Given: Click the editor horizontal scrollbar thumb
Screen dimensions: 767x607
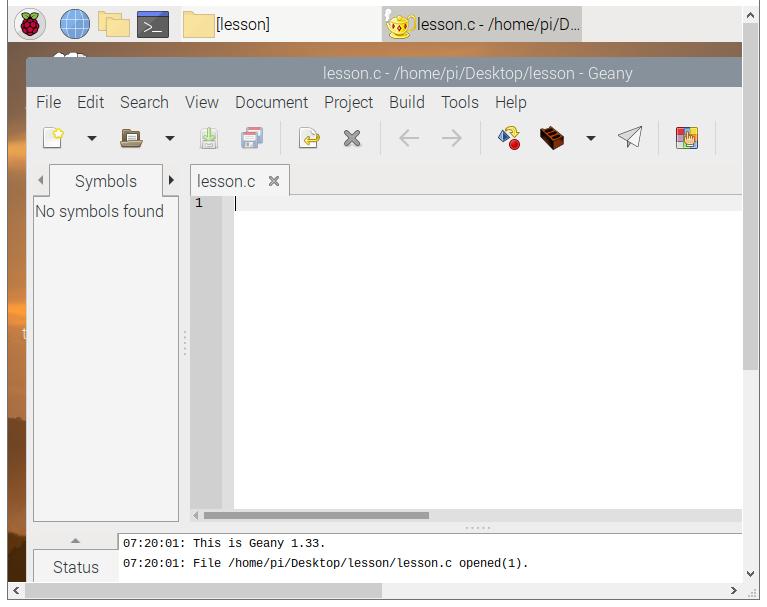Looking at the screenshot, I should coord(316,515).
